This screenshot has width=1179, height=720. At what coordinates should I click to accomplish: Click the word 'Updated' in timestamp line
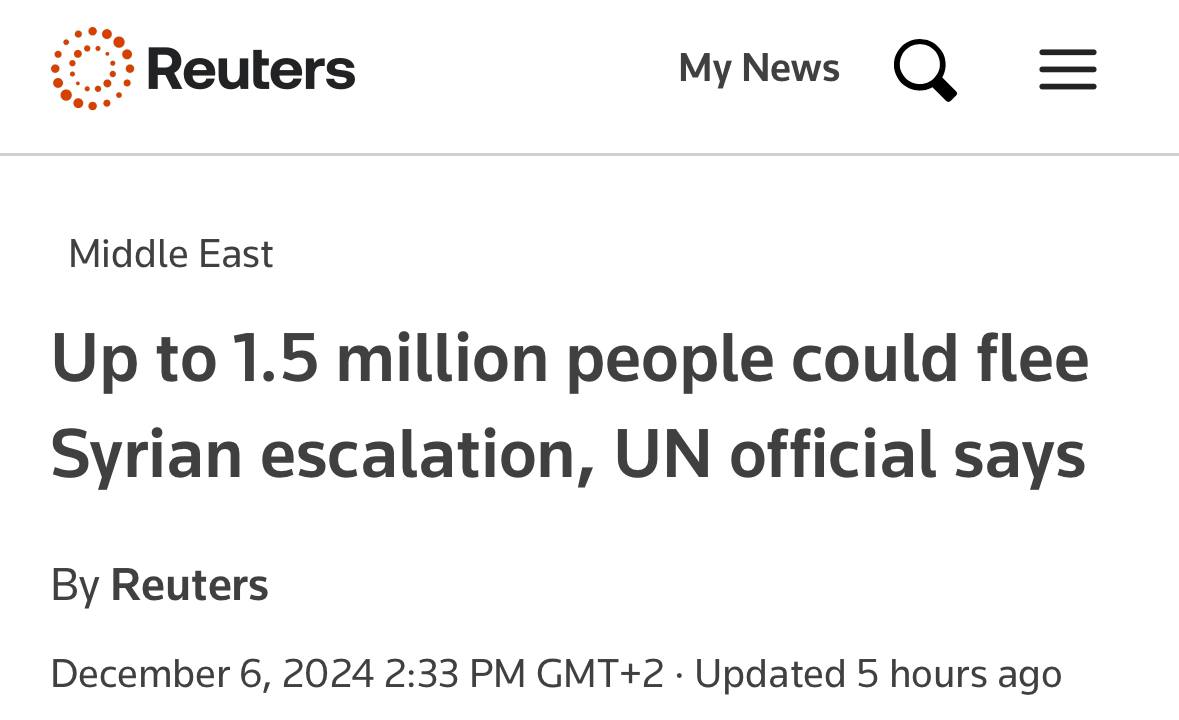click(x=768, y=673)
